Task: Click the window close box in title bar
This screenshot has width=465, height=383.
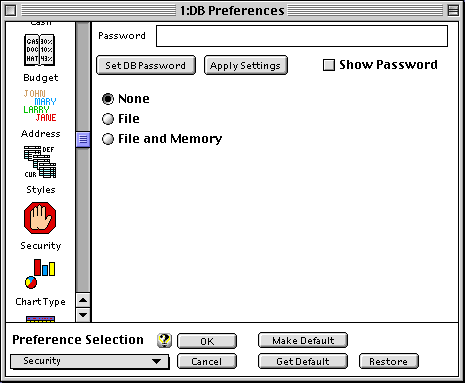Action: pos(10,11)
